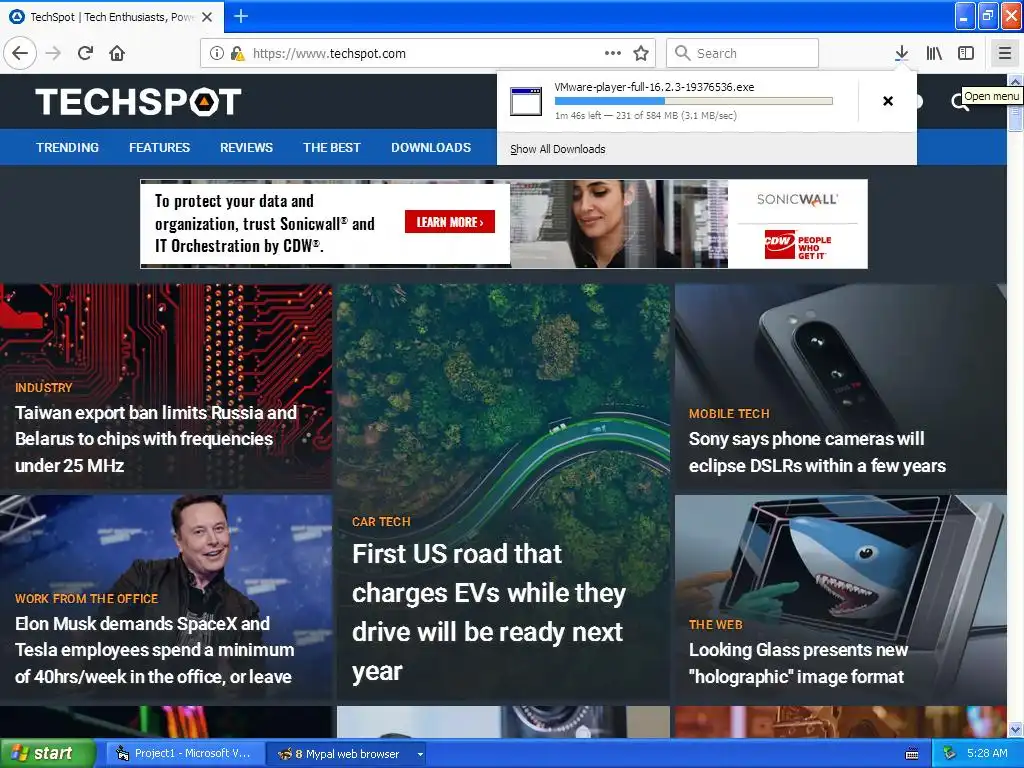Click the TechSpot logo
Image resolution: width=1024 pixels, height=768 pixels.
click(x=138, y=102)
